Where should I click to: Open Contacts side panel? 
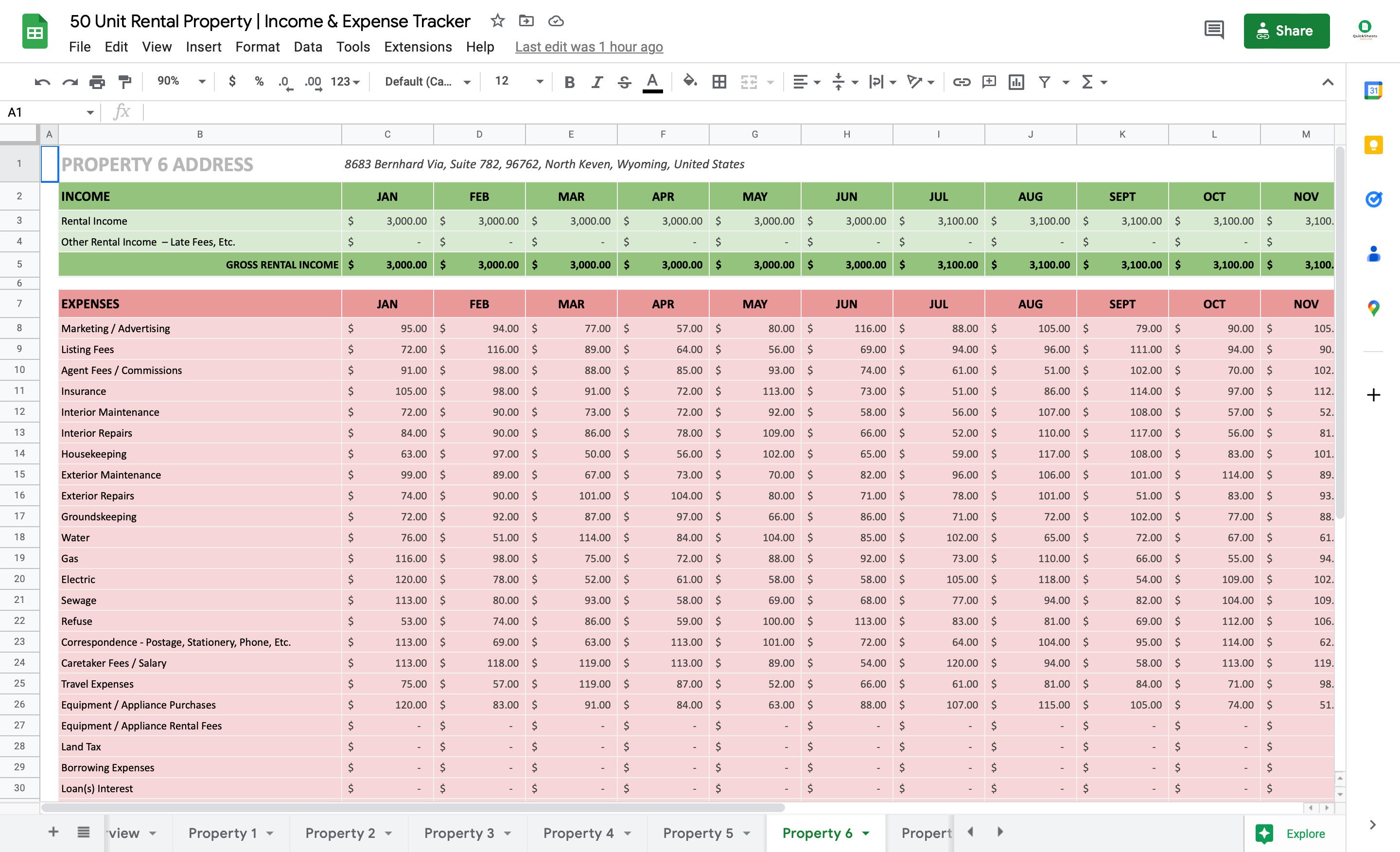point(1373,253)
